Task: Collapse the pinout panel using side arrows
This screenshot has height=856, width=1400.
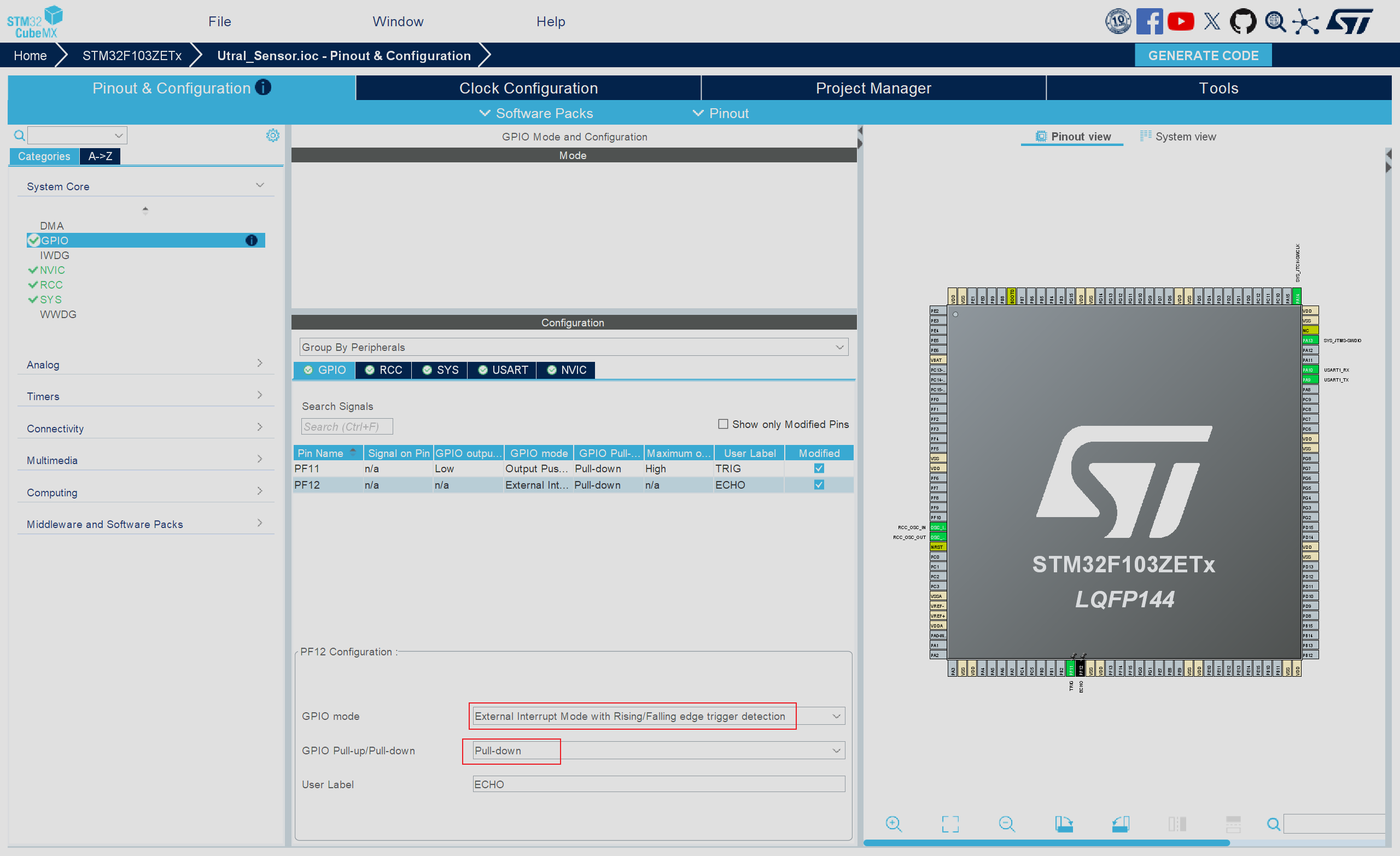Action: click(x=1388, y=160)
